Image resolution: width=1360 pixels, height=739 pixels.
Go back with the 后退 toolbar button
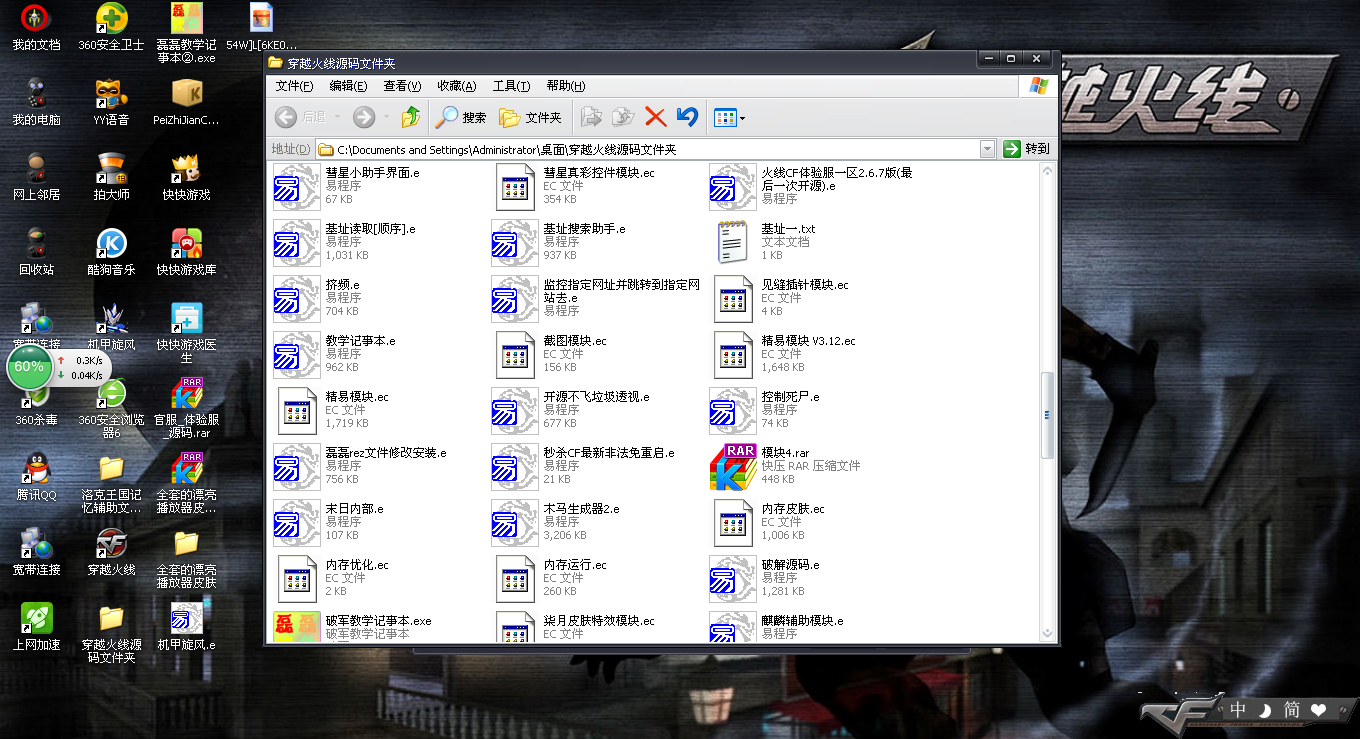[301, 117]
